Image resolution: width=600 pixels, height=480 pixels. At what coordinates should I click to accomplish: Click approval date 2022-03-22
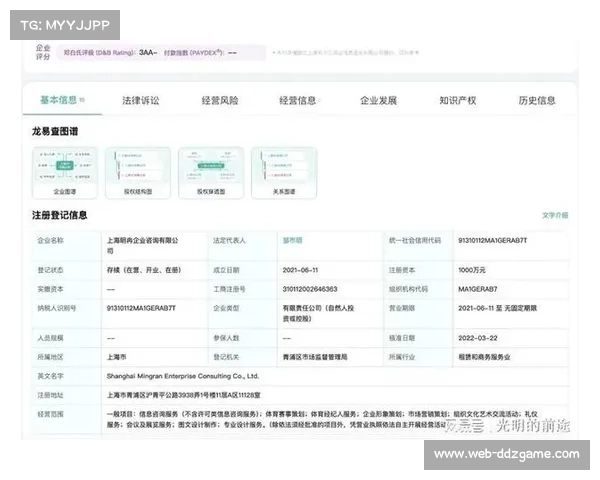(478, 338)
